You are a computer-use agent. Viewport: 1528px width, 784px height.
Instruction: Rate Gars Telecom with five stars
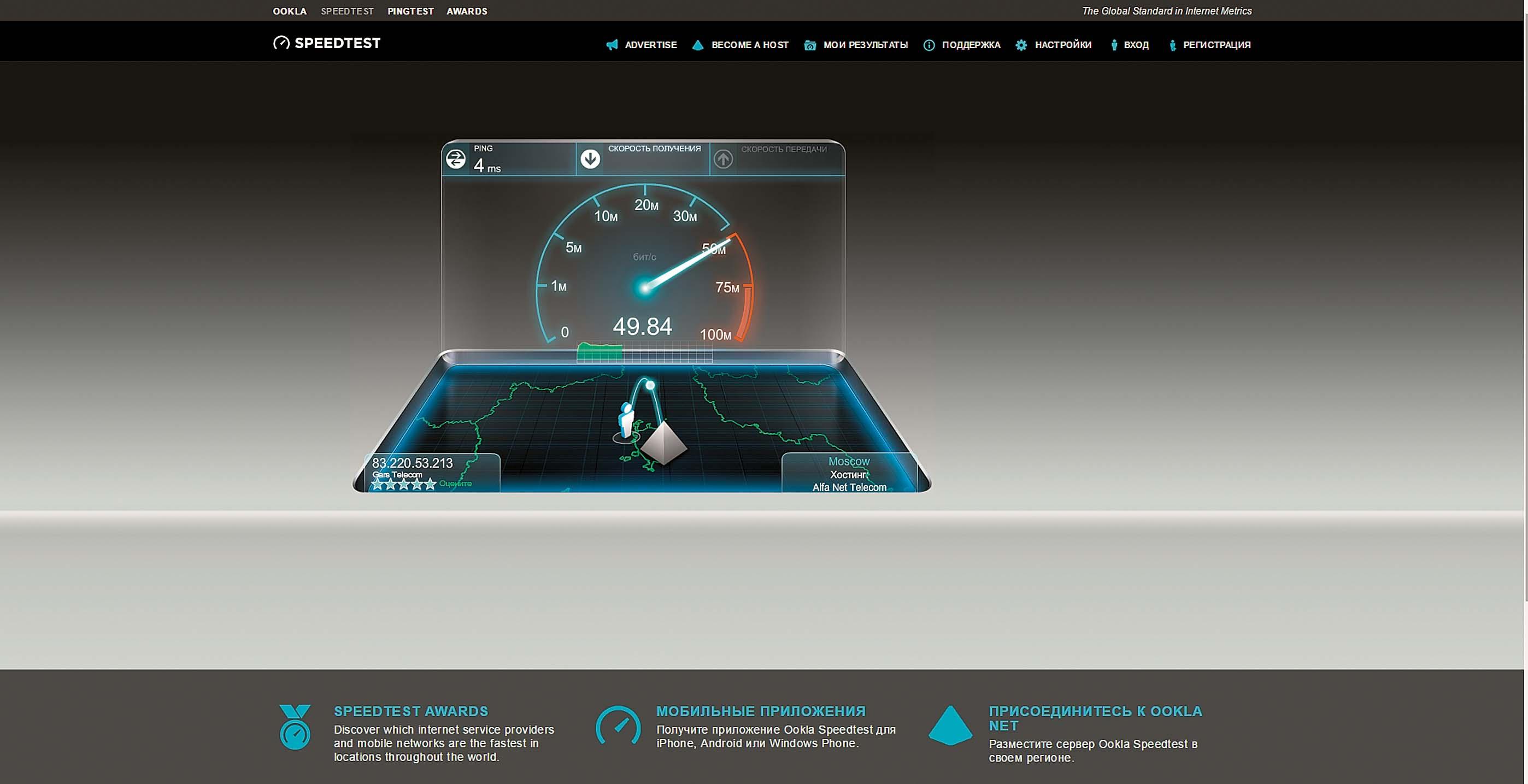430,485
